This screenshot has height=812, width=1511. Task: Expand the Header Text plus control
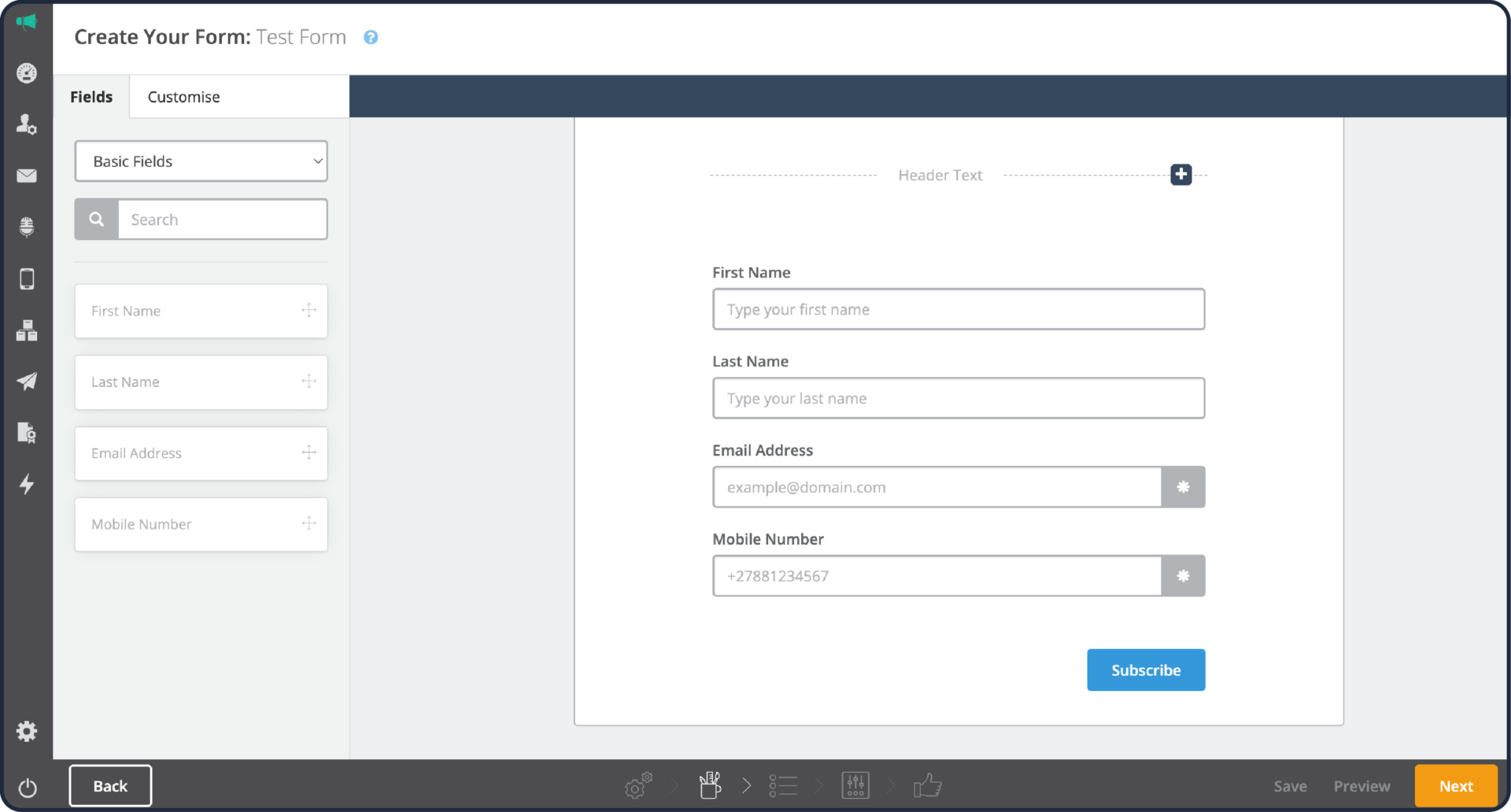click(1180, 174)
